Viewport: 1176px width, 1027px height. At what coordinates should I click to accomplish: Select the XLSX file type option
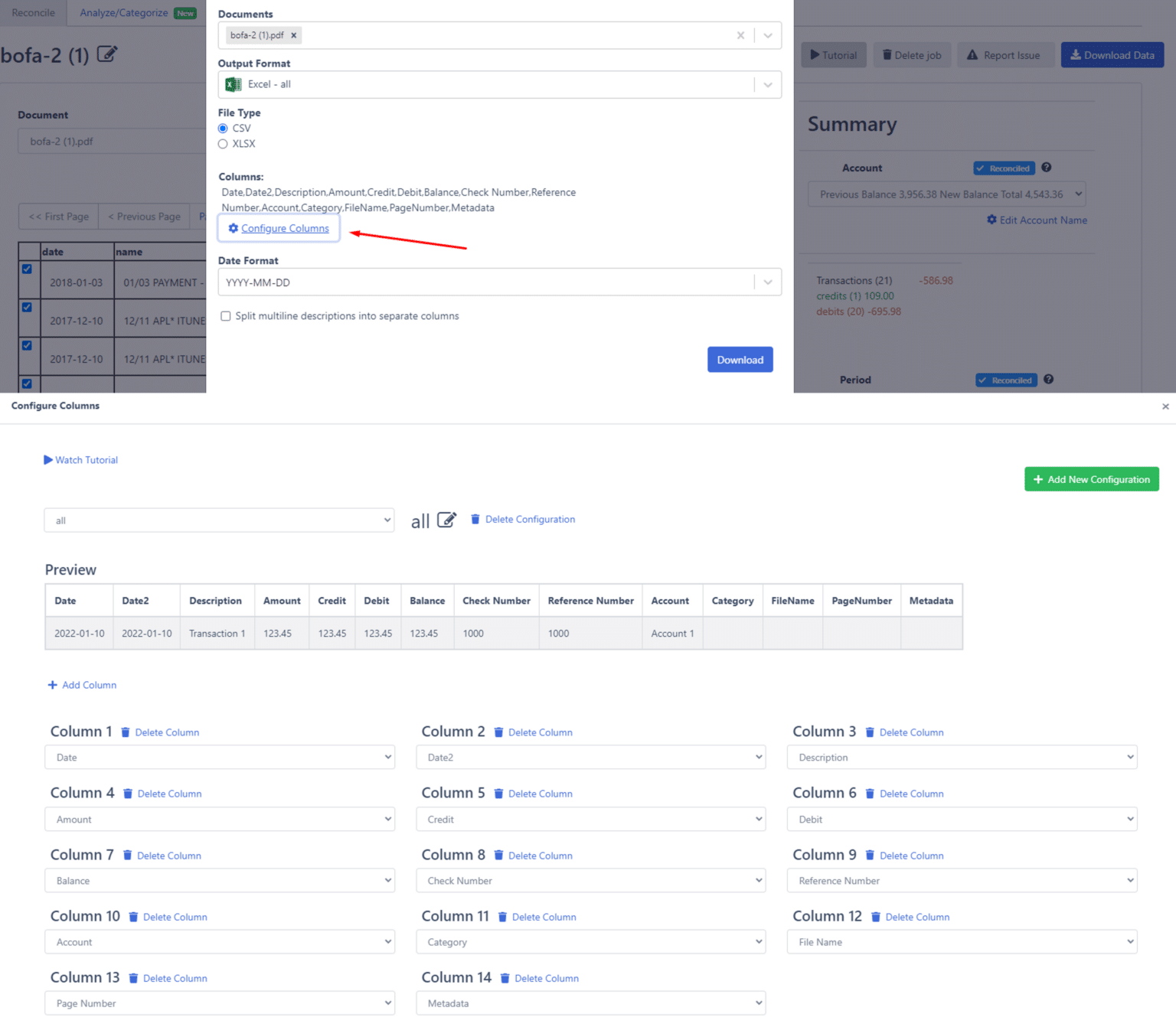pos(223,144)
